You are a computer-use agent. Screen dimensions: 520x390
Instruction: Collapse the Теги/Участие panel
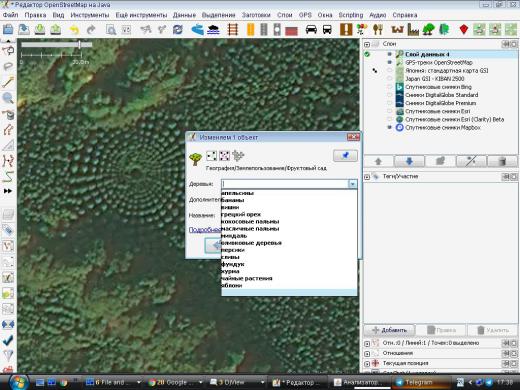[367, 177]
